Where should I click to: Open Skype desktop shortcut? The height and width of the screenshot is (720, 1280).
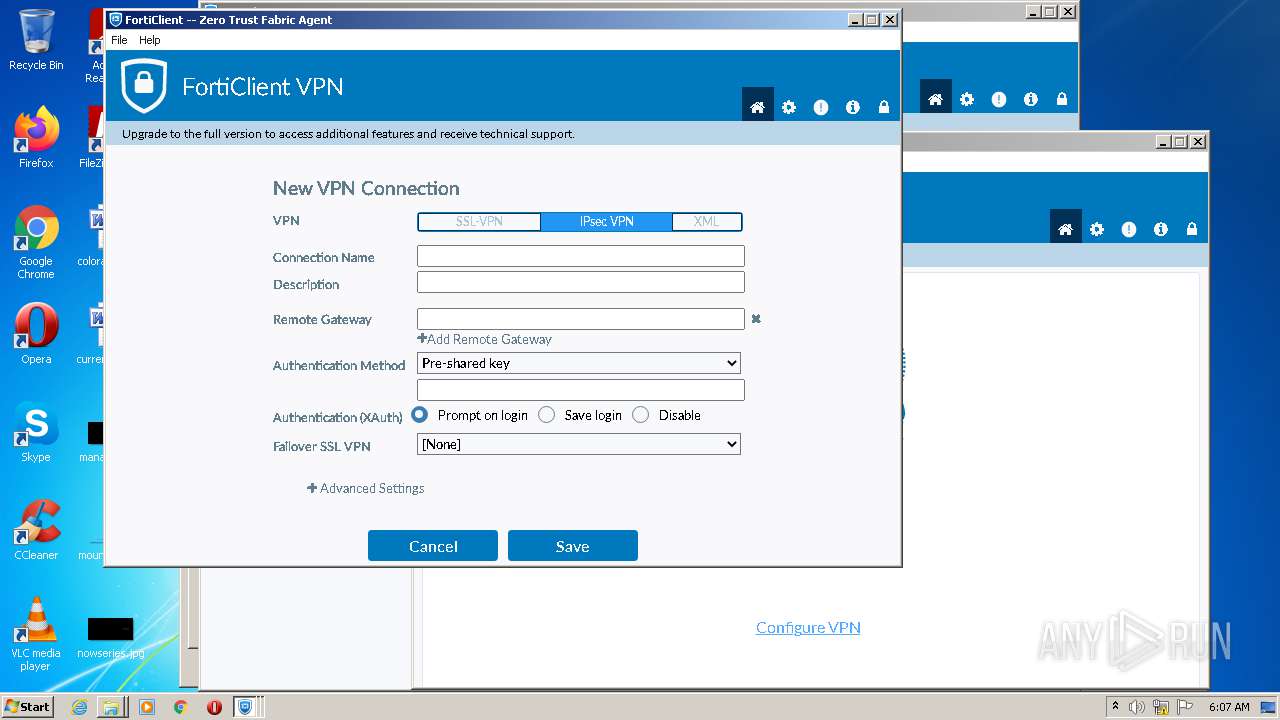click(36, 432)
